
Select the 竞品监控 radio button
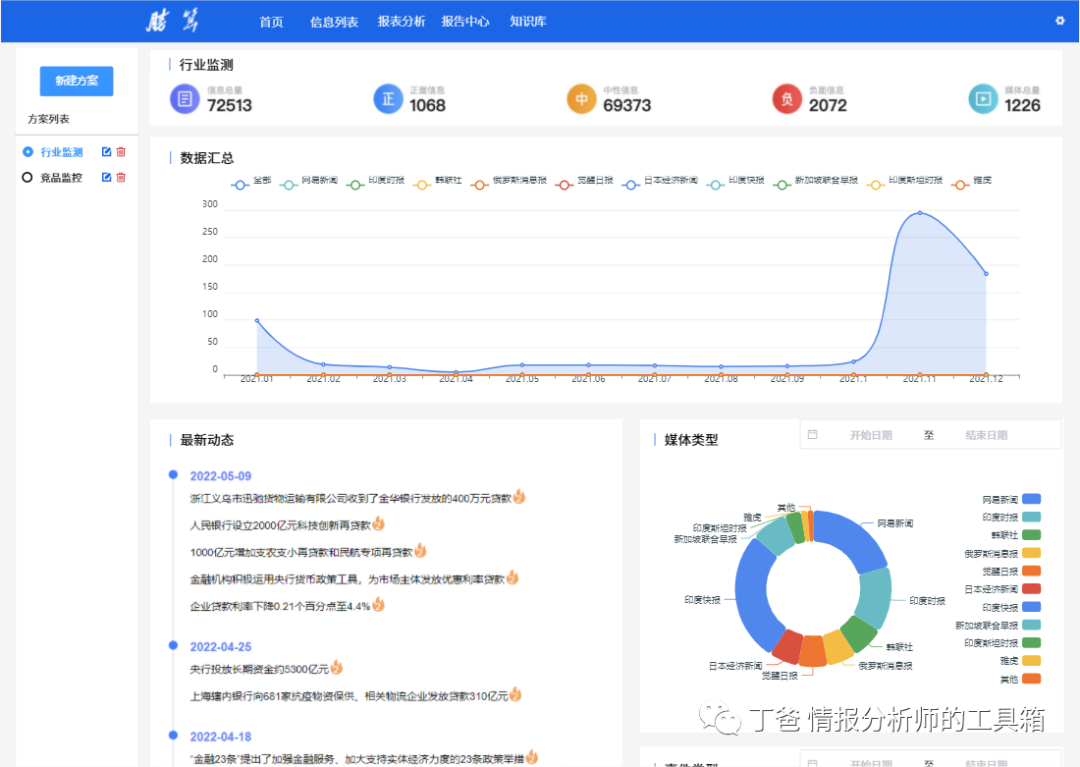pyautogui.click(x=28, y=177)
